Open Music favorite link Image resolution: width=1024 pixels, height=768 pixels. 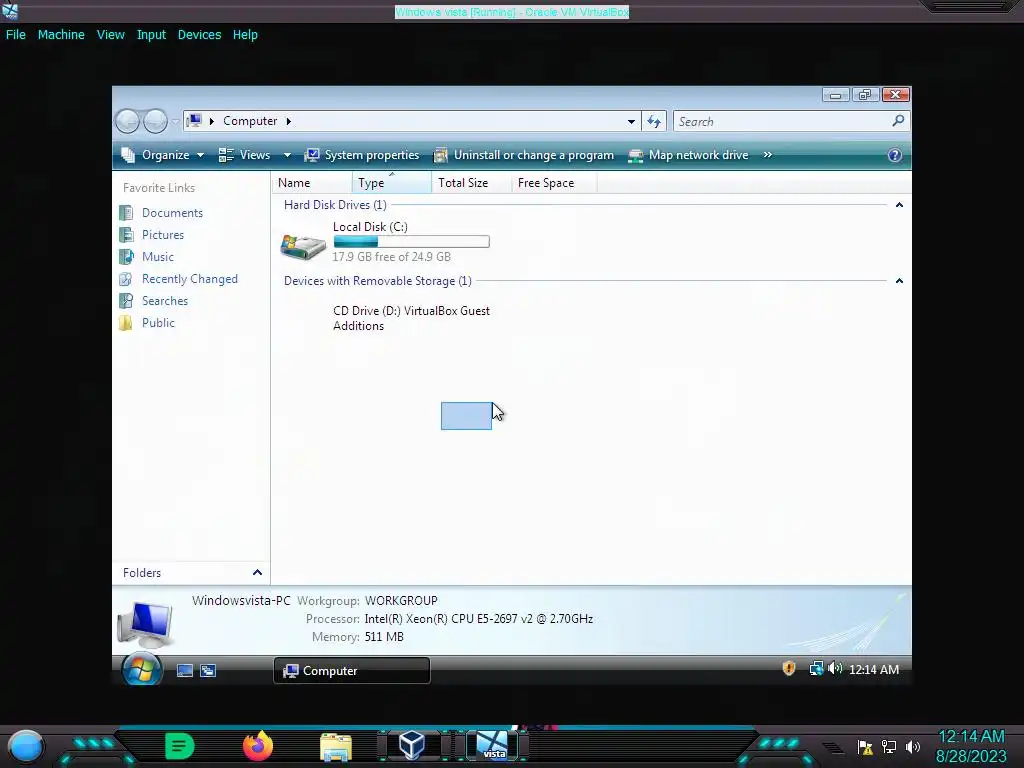(x=157, y=257)
